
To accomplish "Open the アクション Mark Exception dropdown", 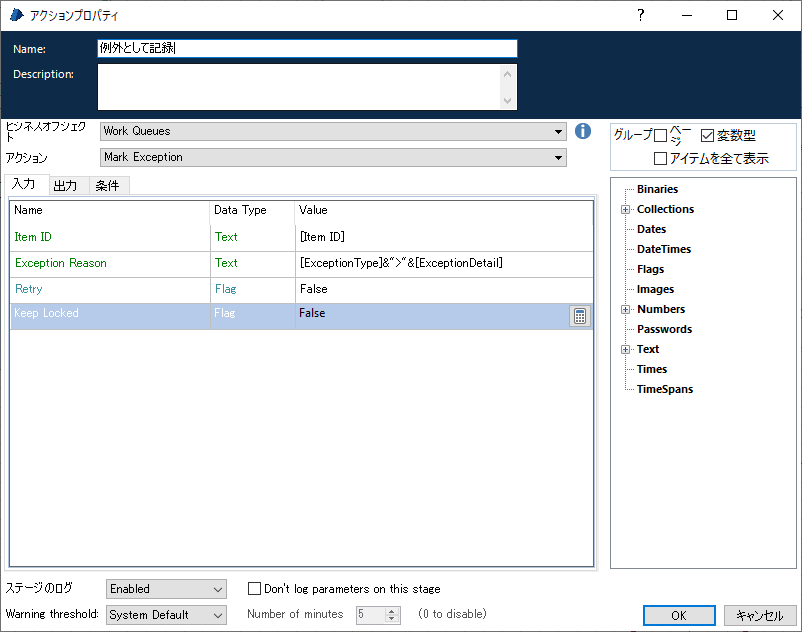I will click(333, 157).
